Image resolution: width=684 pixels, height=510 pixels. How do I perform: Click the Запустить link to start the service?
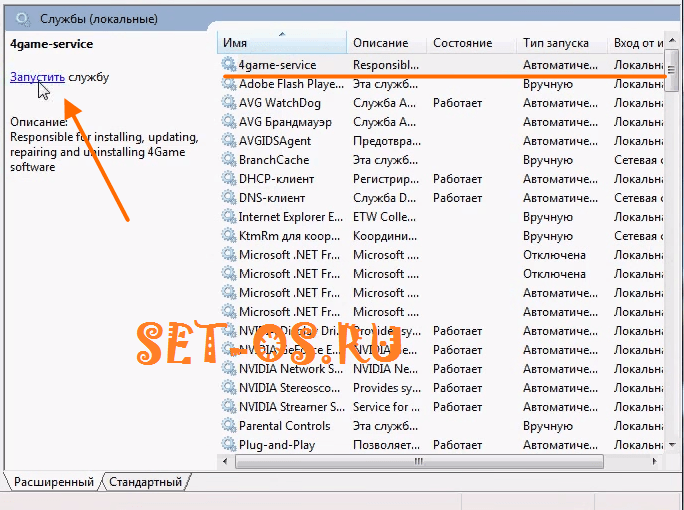click(x=38, y=77)
